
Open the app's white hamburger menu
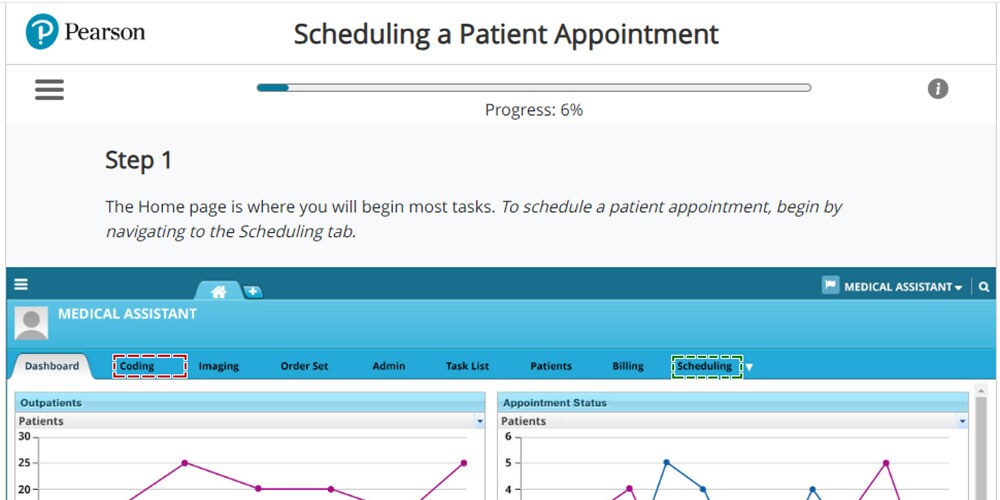20,284
